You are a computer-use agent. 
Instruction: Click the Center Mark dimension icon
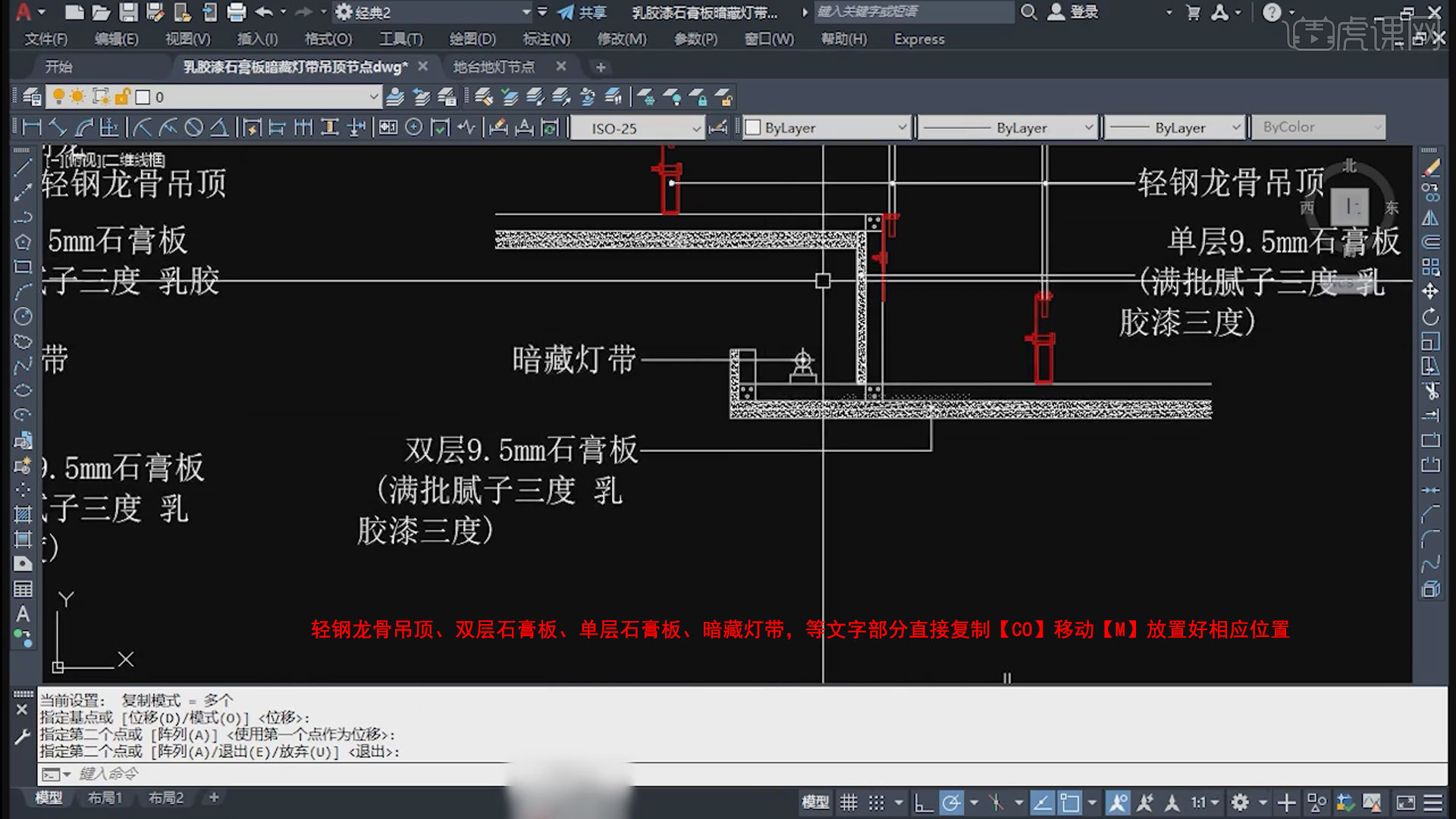point(413,127)
